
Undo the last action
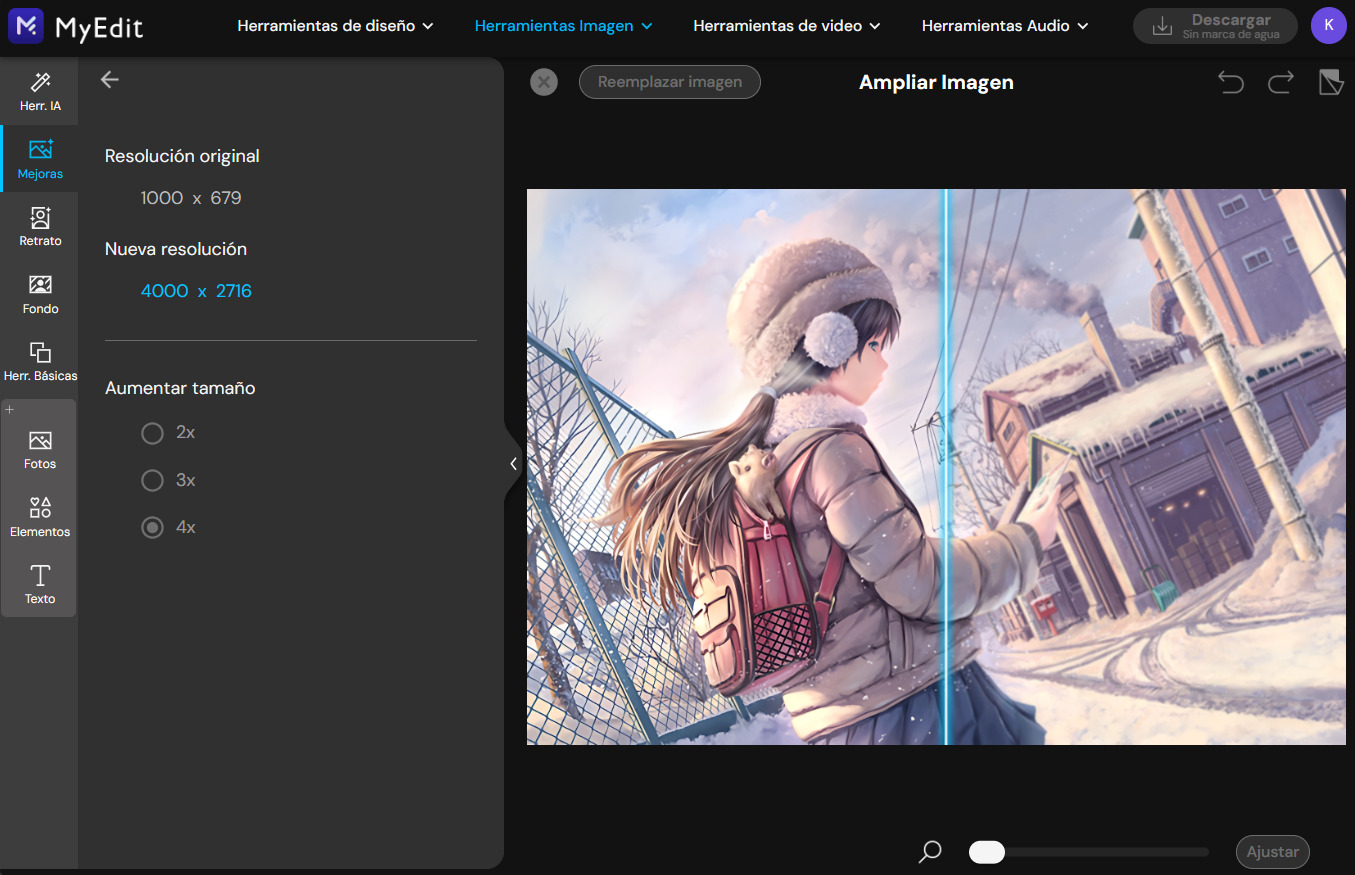coord(1231,82)
